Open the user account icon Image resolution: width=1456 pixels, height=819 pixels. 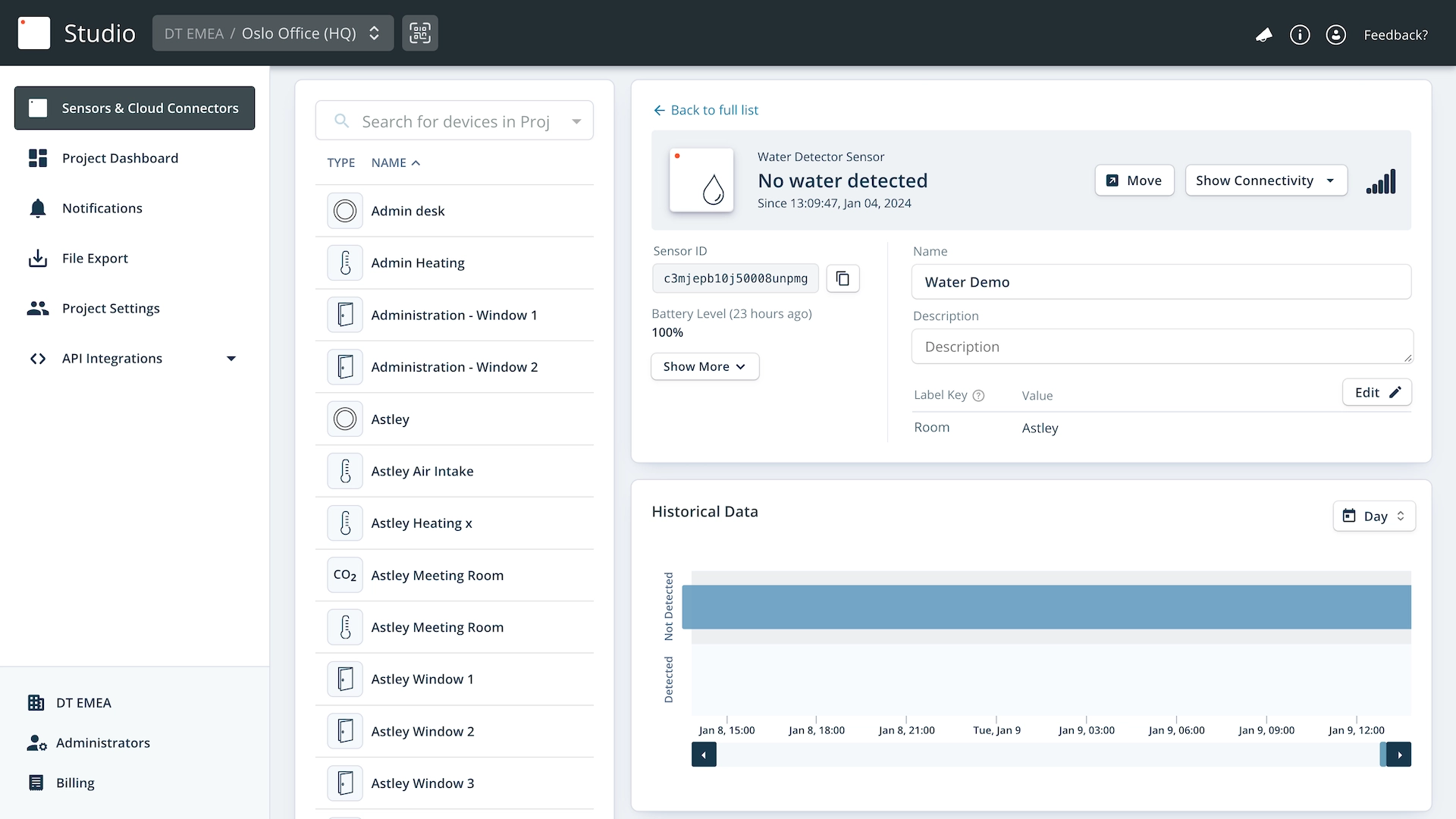click(x=1335, y=35)
